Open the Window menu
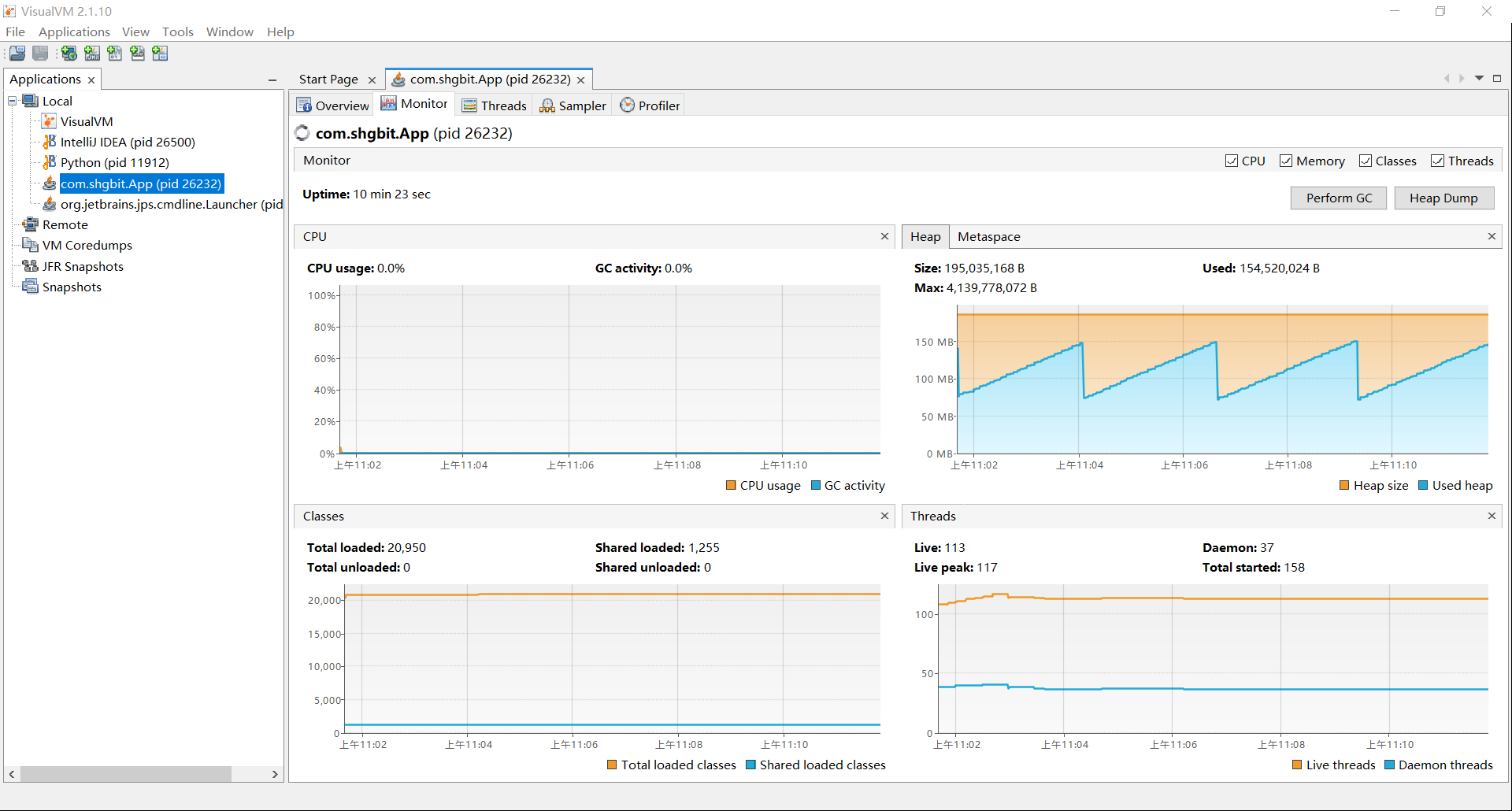The height and width of the screenshot is (811, 1512). point(230,31)
